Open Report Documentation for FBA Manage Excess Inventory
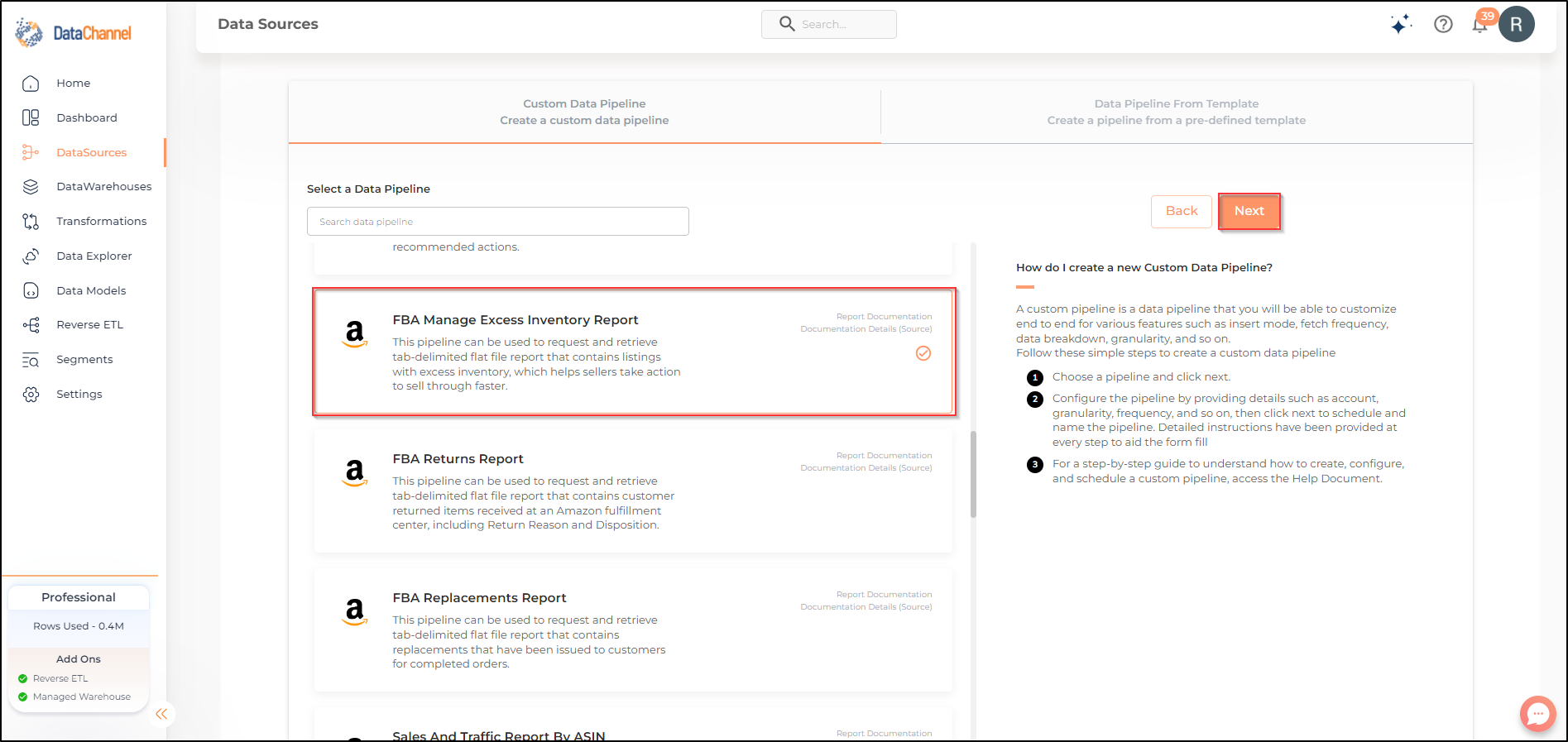This screenshot has height=742, width=1568. [884, 317]
